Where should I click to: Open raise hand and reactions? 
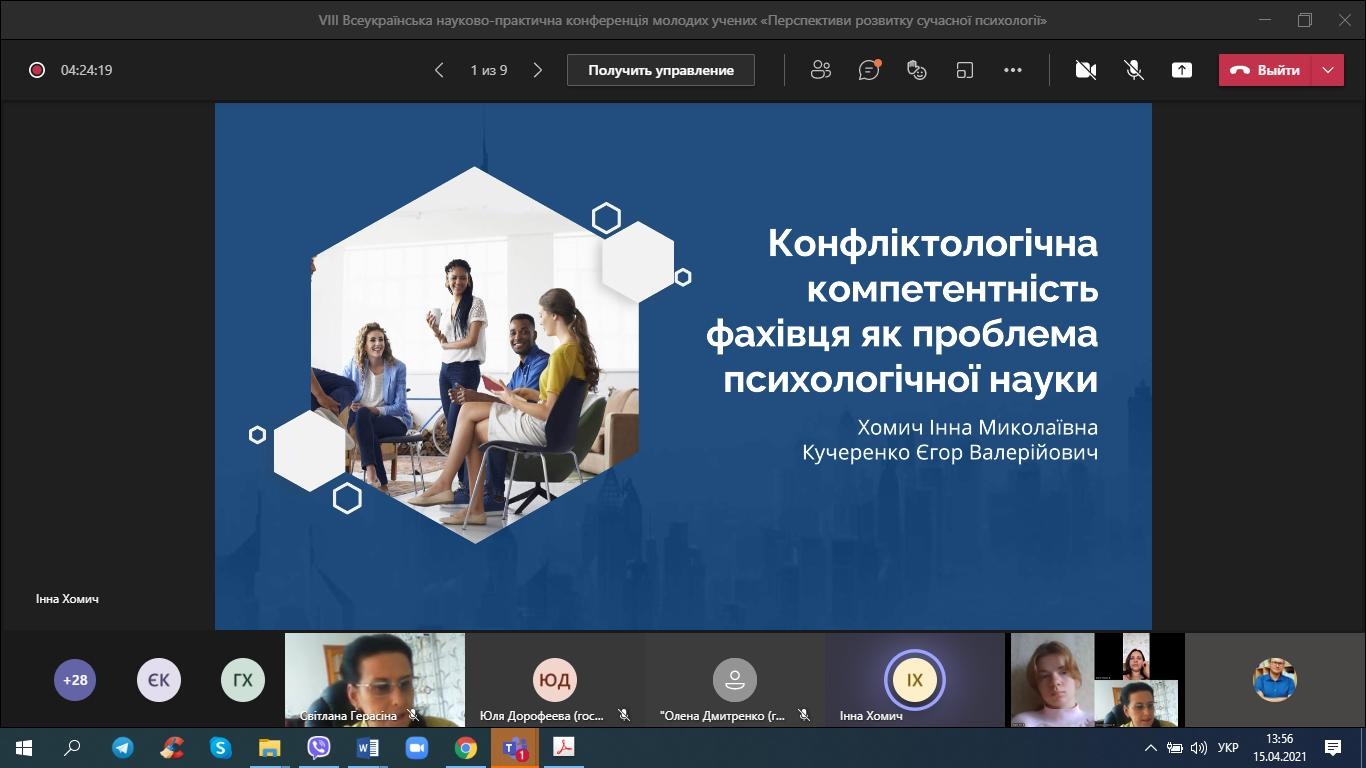point(917,70)
